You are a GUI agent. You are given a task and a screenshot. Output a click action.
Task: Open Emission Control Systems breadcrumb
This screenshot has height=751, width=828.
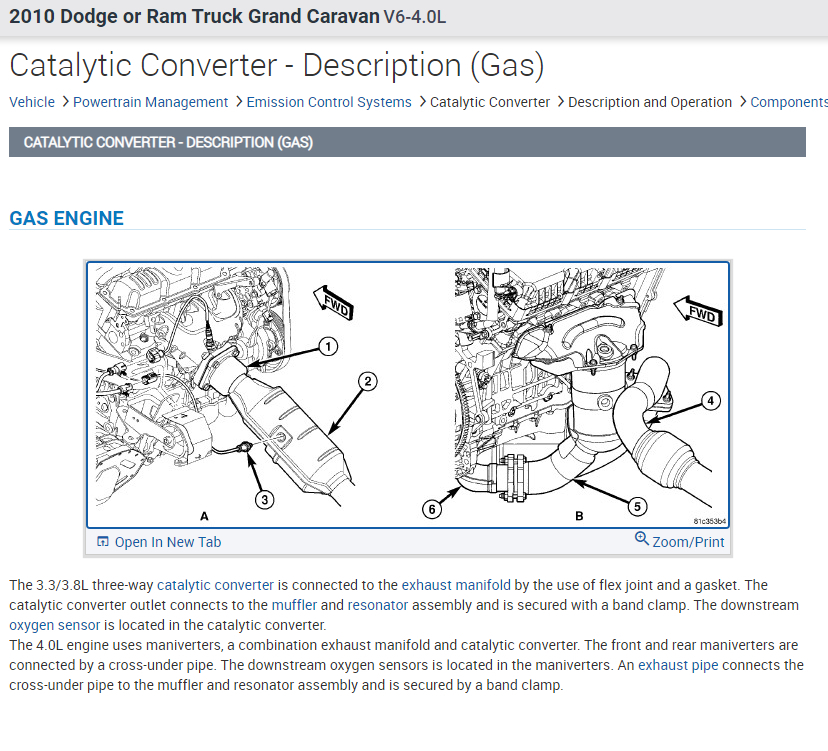coord(329,102)
